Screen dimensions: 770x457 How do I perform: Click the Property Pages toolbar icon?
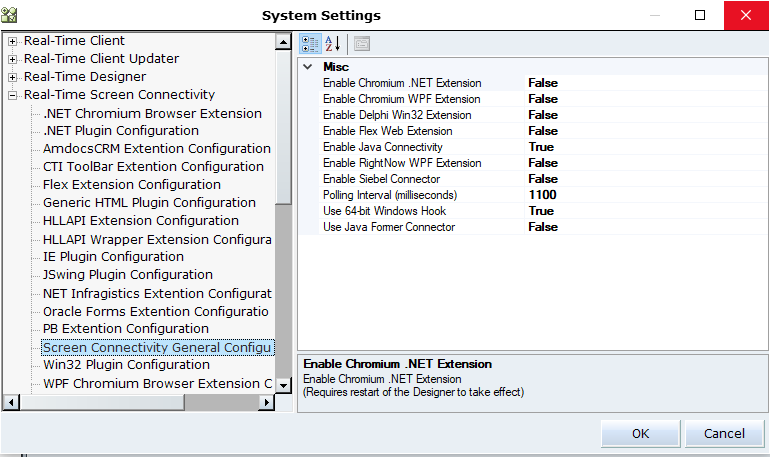[361, 44]
